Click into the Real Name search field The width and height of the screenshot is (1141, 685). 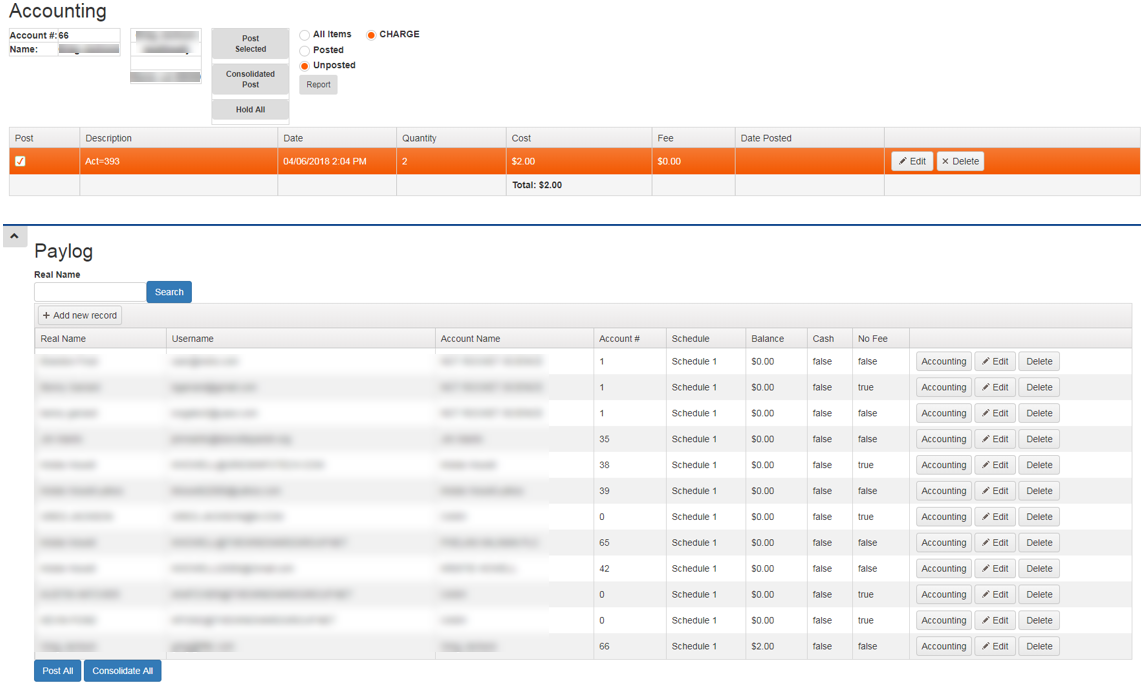[x=90, y=292]
